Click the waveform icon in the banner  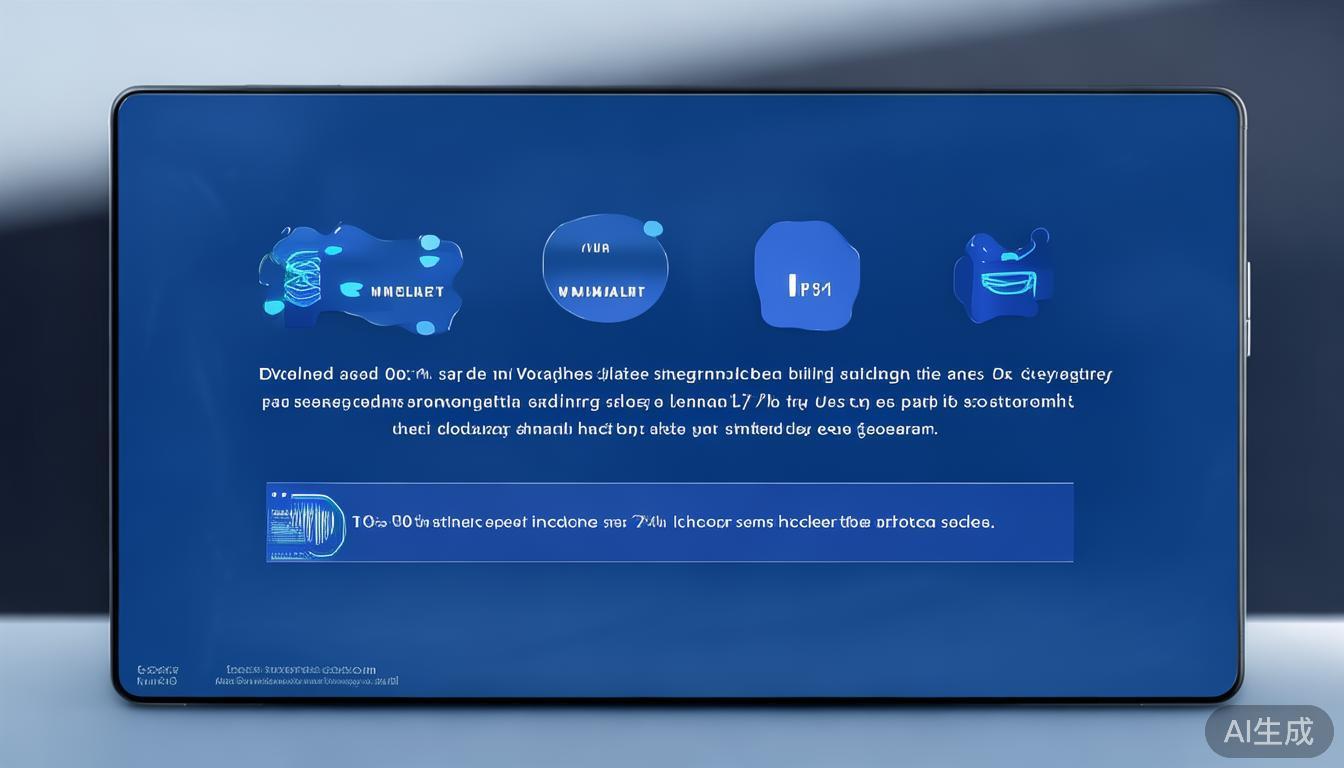point(306,522)
